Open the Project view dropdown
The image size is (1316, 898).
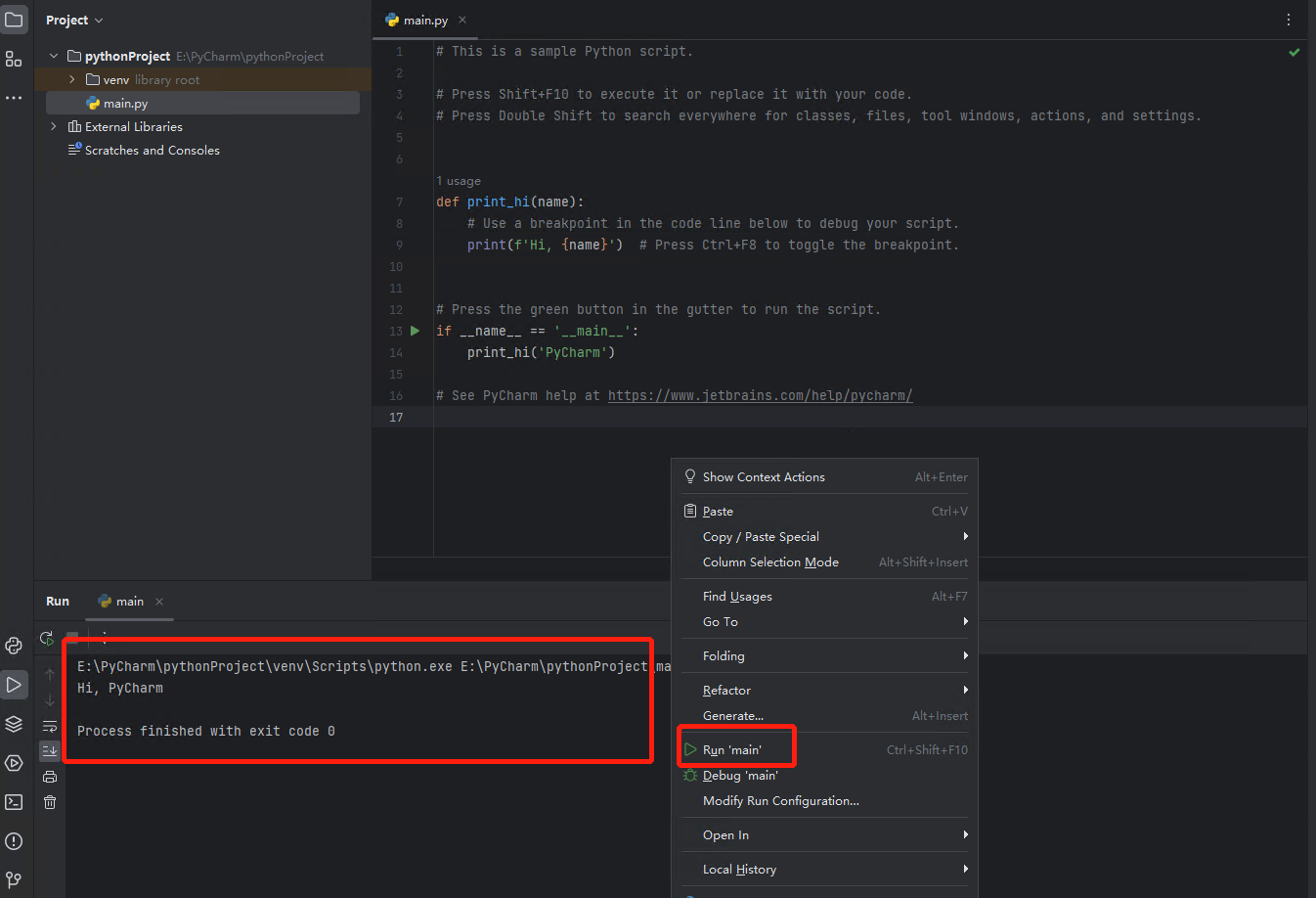click(x=73, y=20)
